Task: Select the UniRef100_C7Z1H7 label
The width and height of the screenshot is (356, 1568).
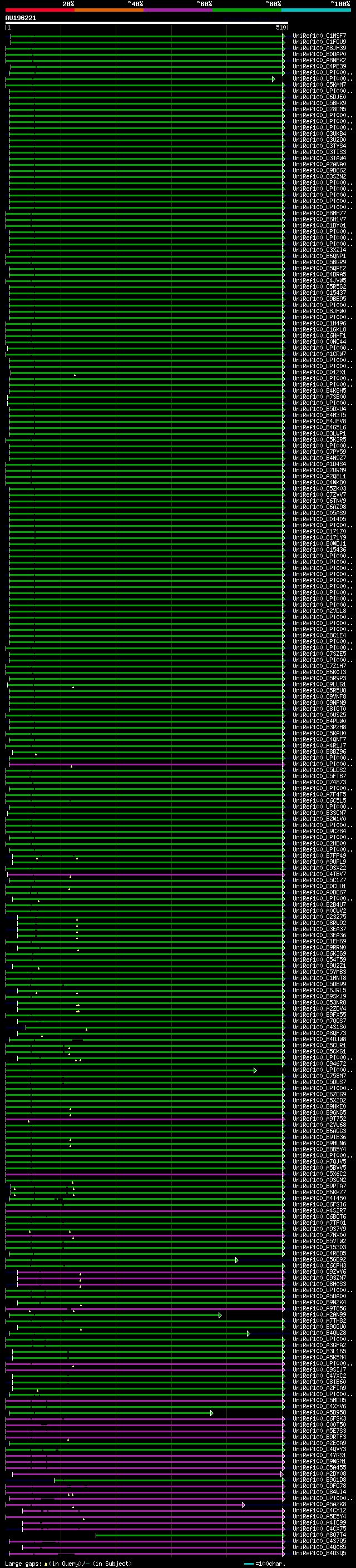Action: point(319,666)
